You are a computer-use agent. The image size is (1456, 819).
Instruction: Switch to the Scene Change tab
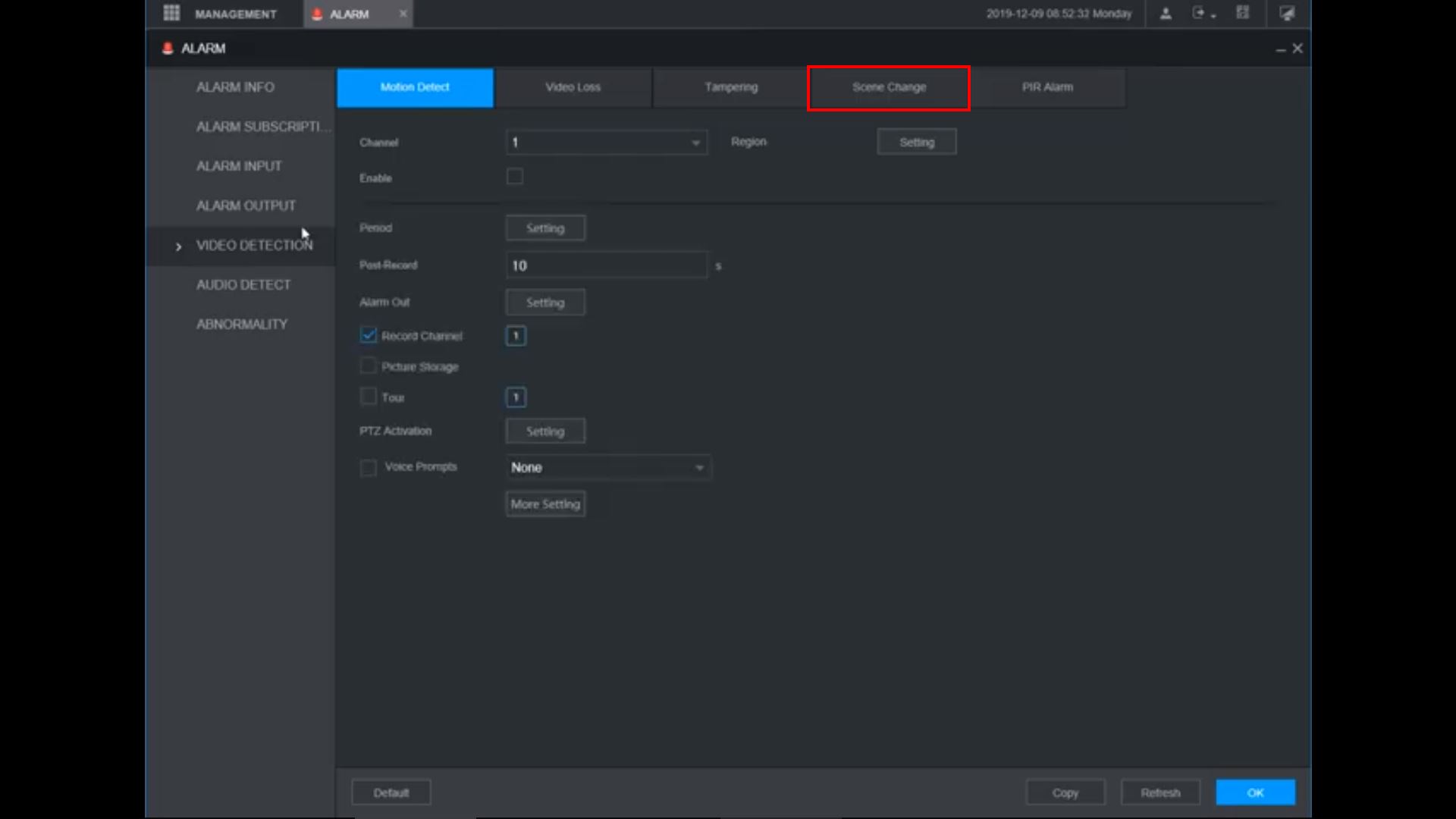pyautogui.click(x=889, y=87)
